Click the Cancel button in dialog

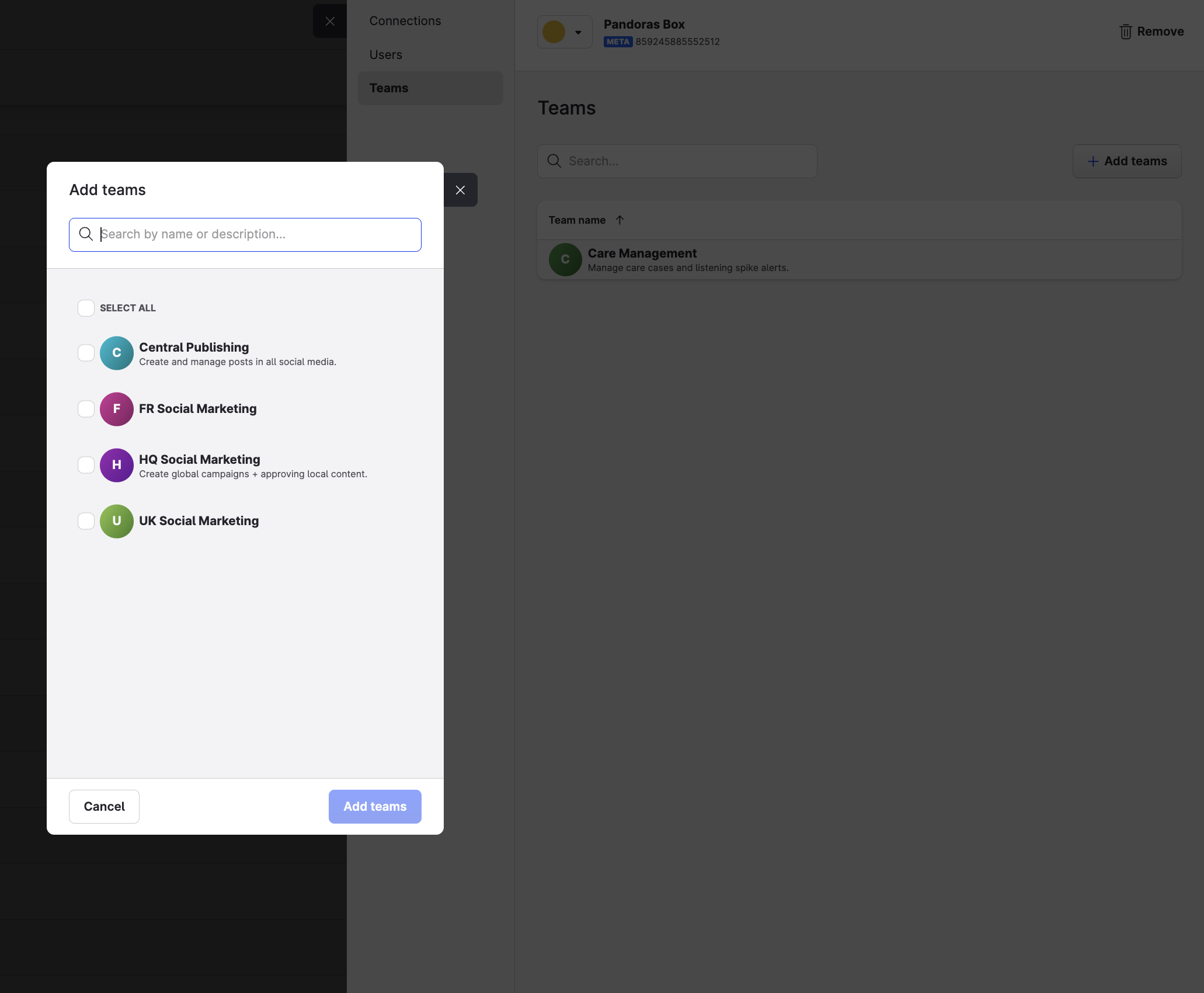[x=104, y=807]
